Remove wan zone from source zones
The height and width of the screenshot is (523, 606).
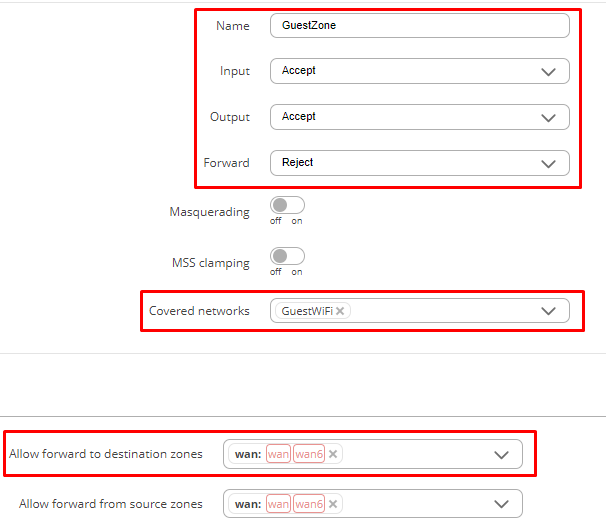click(333, 504)
